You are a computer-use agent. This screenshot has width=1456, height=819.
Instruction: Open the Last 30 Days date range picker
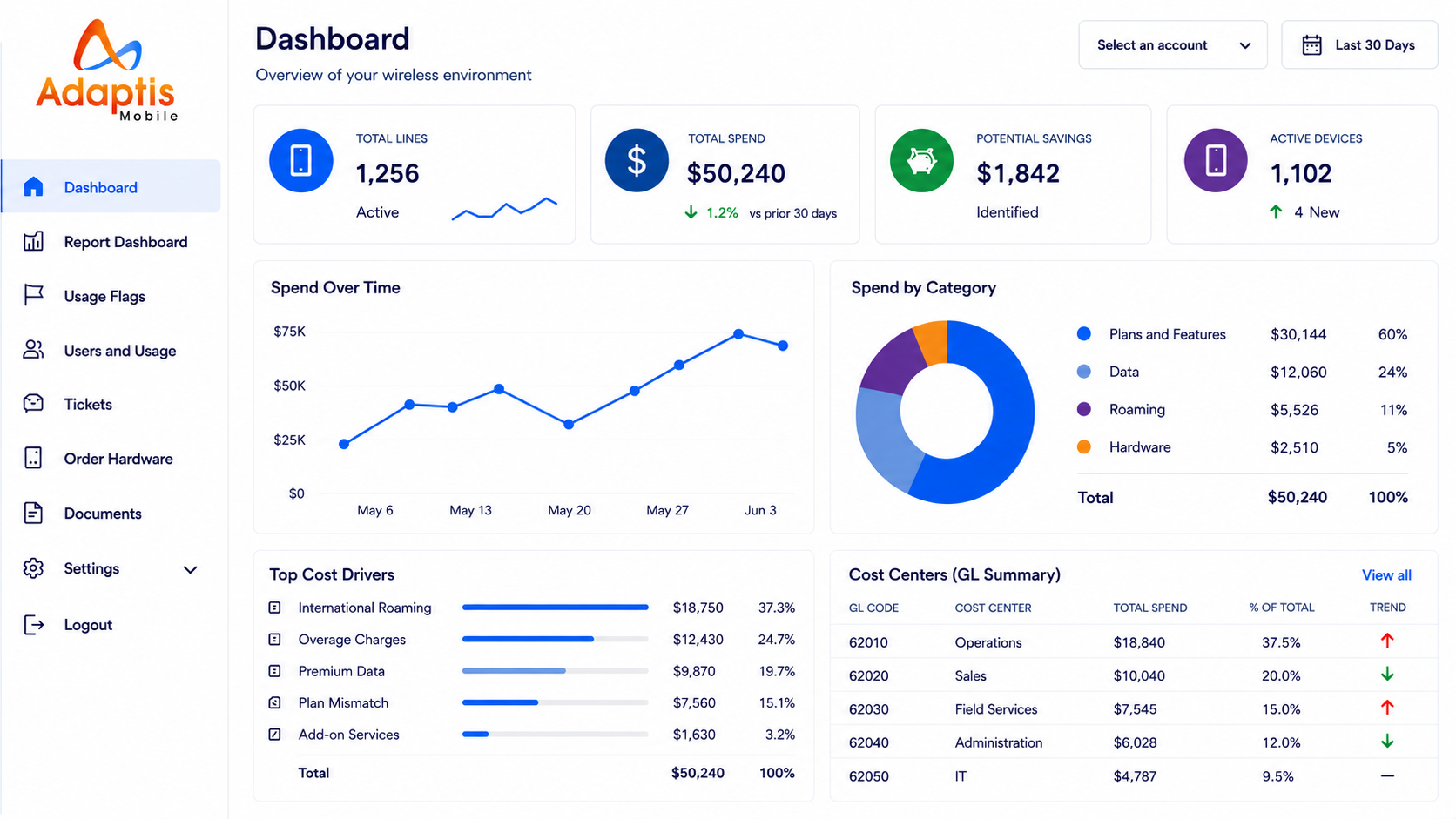(1358, 45)
